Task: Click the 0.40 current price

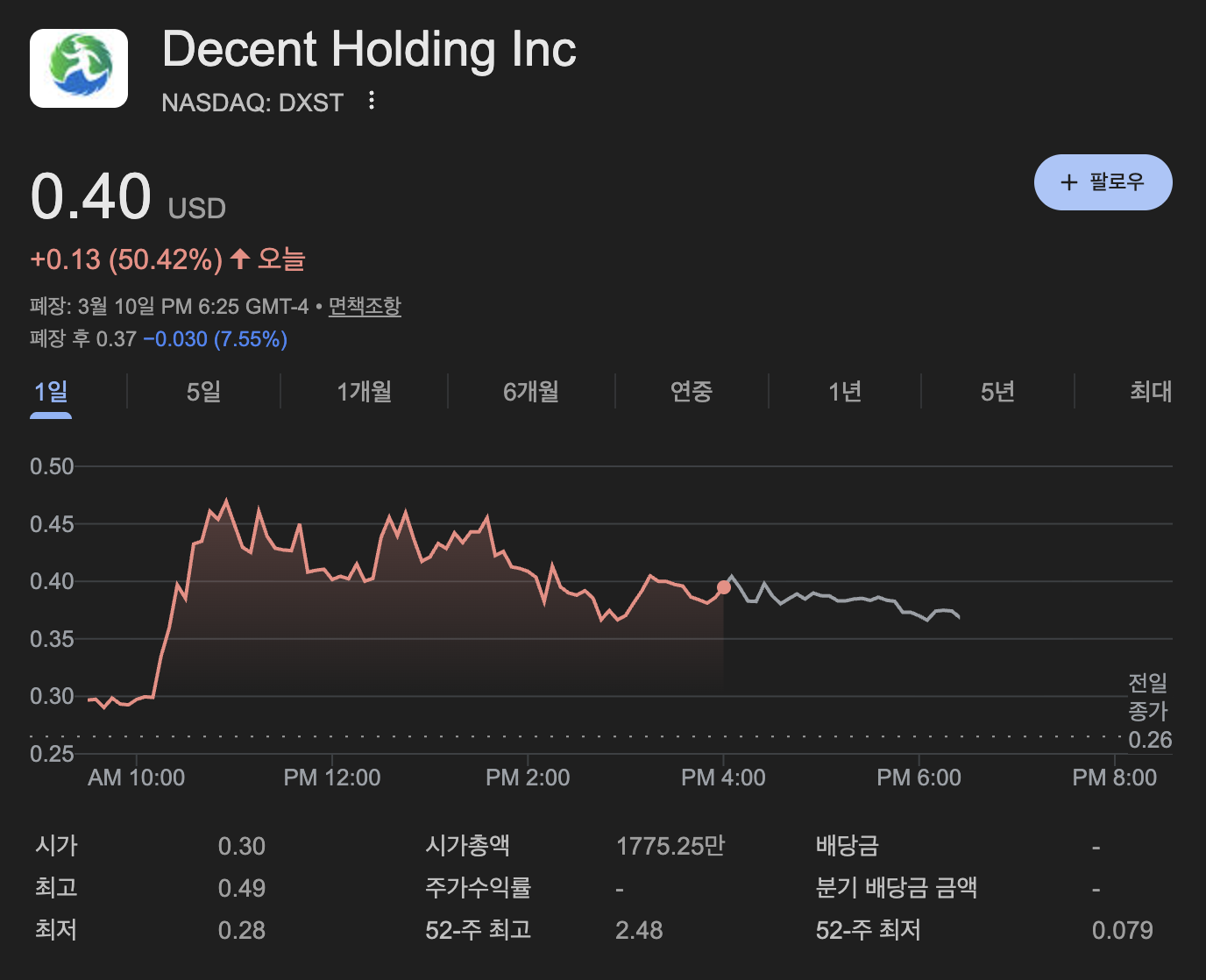Action: pyautogui.click(x=91, y=195)
